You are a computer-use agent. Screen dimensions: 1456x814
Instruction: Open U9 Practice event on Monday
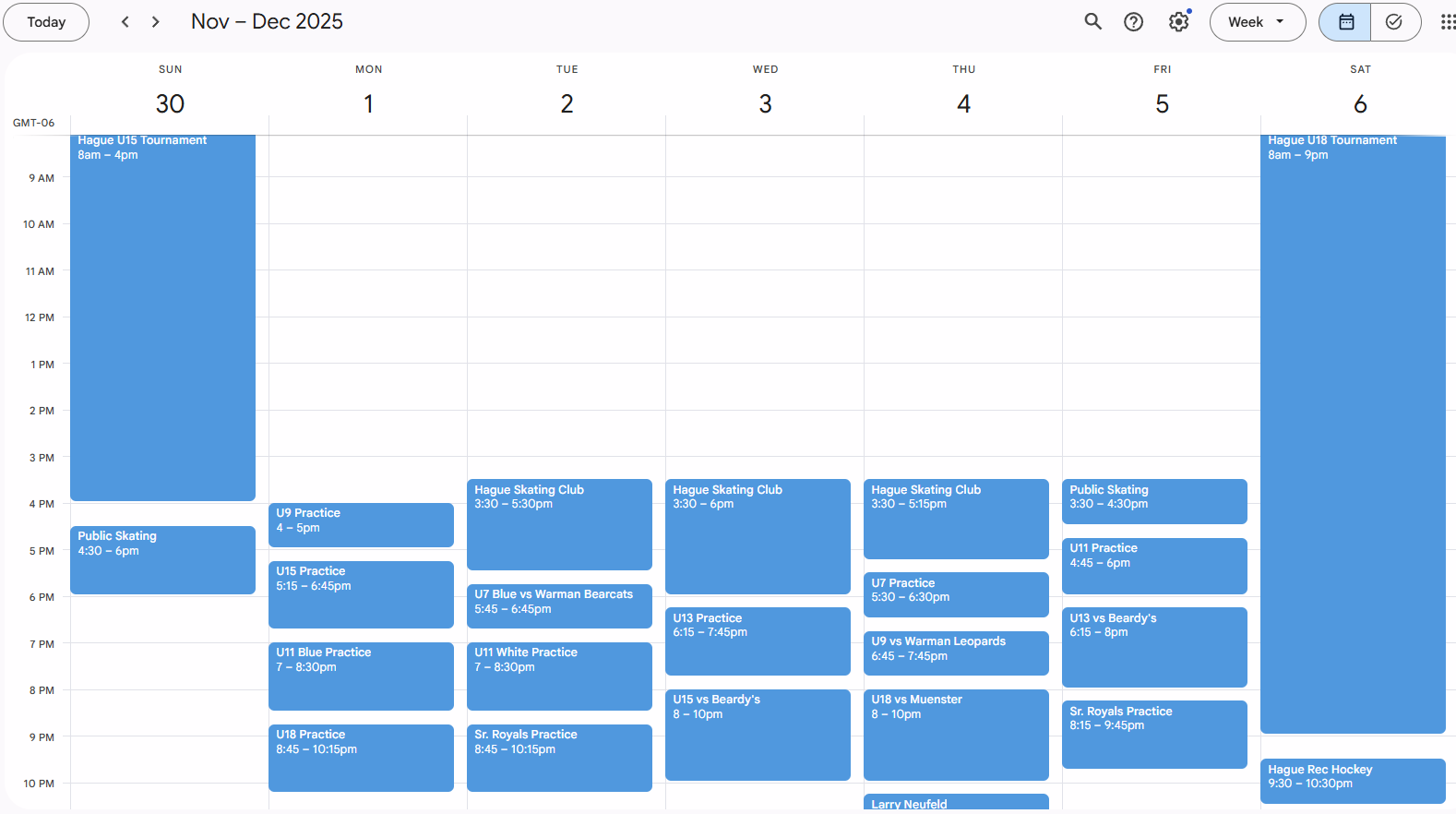[361, 524]
